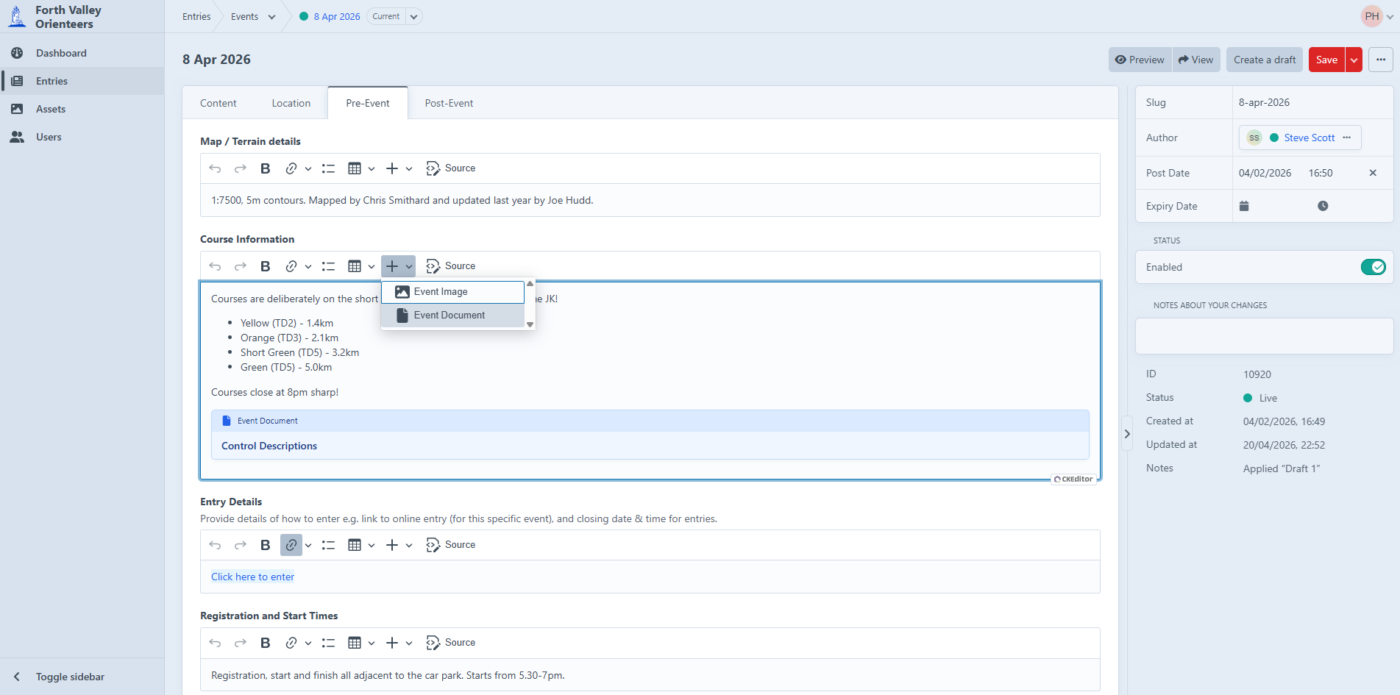The width and height of the screenshot is (1400, 695).
Task: Expand the Save button dropdown arrow
Action: [x=1354, y=60]
